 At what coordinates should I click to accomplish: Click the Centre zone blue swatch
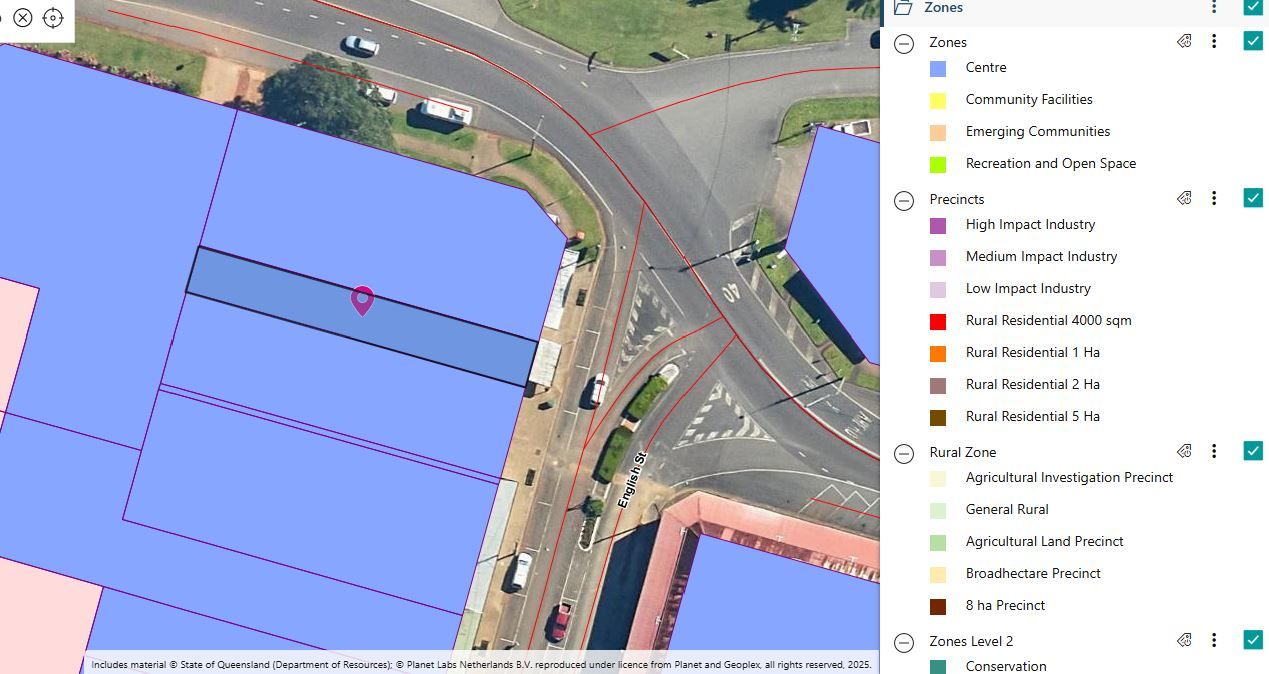(x=938, y=69)
